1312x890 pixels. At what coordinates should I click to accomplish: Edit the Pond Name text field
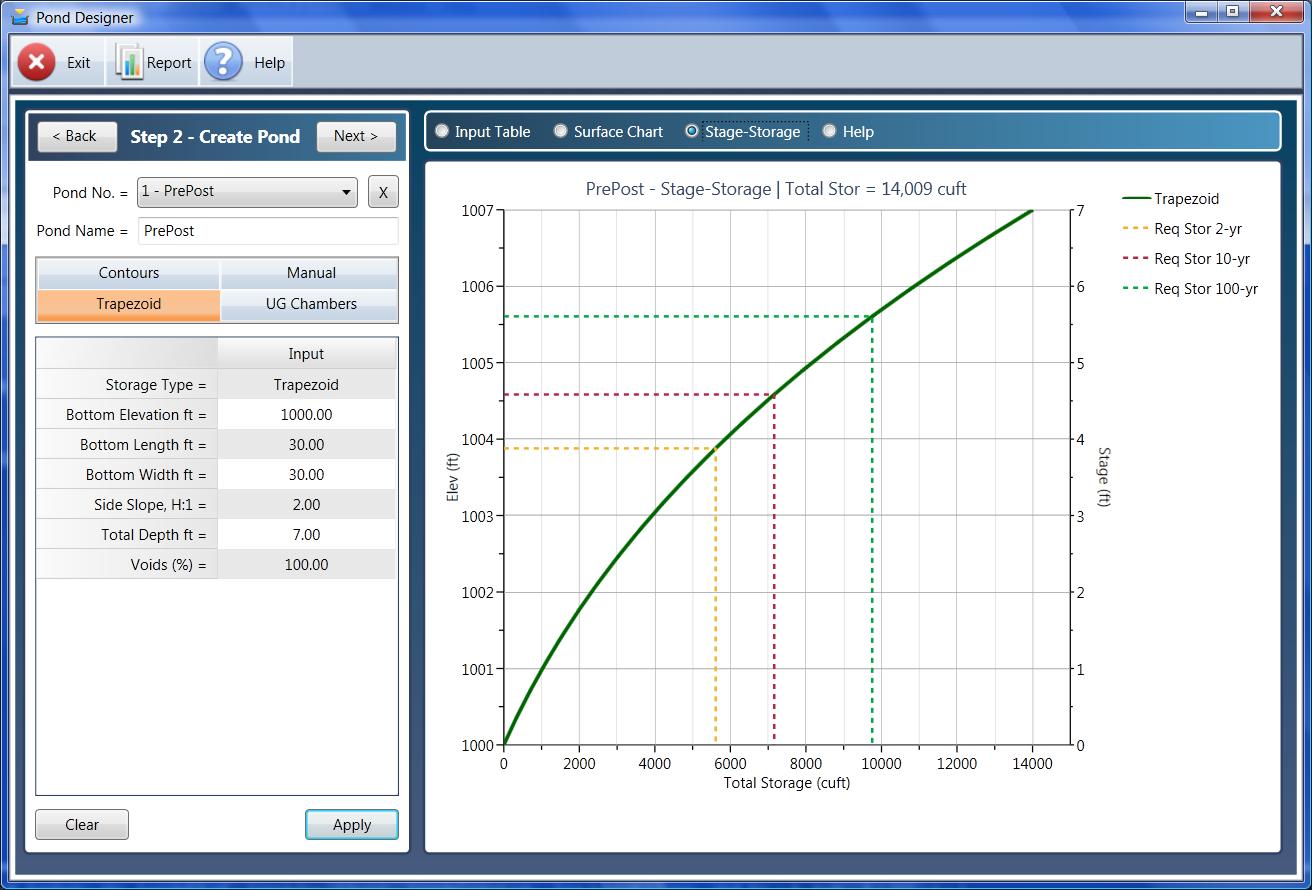[x=267, y=230]
